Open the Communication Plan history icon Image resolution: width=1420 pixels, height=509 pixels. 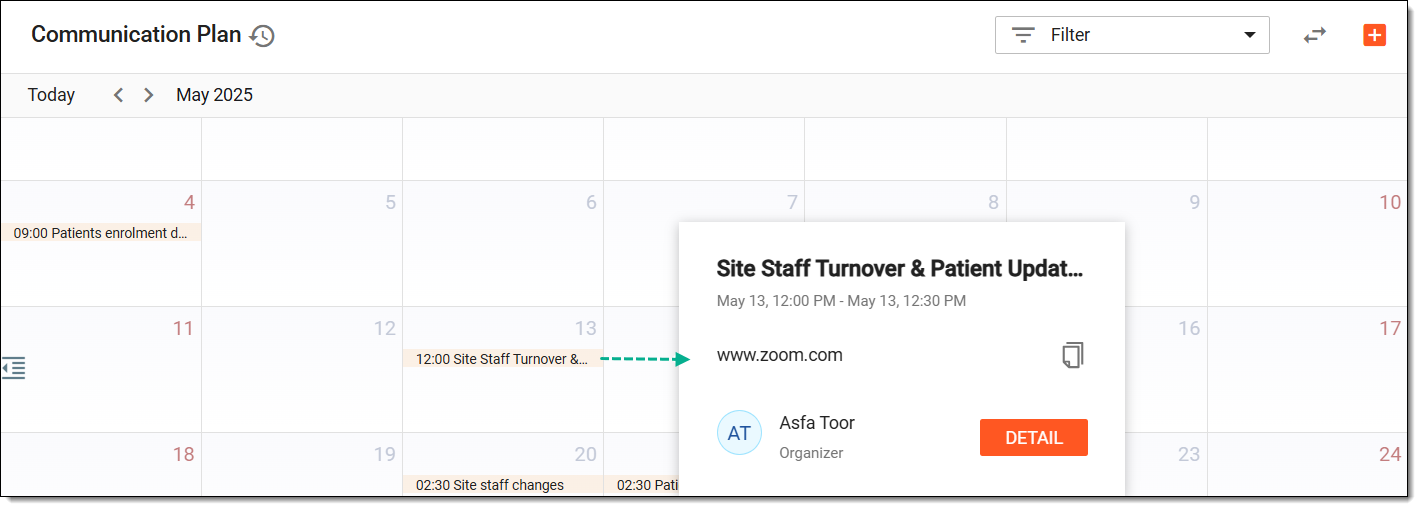(262, 36)
